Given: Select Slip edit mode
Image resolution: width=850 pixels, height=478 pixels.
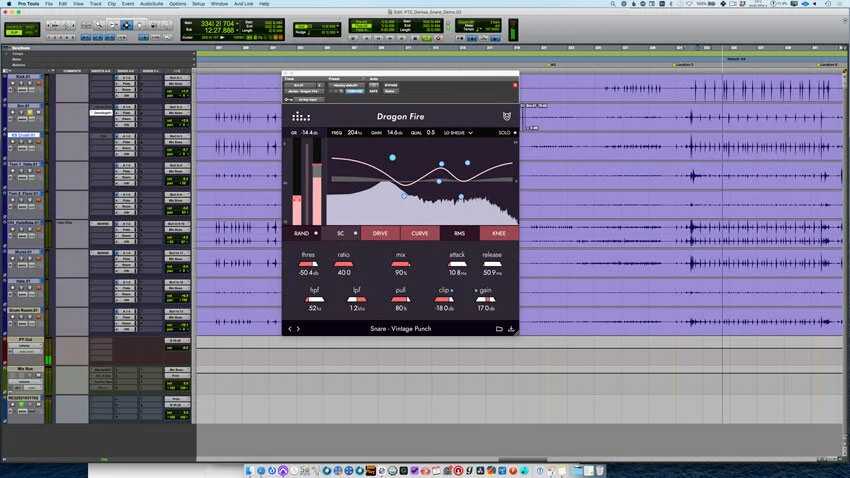Looking at the screenshot, I should click(14, 32).
